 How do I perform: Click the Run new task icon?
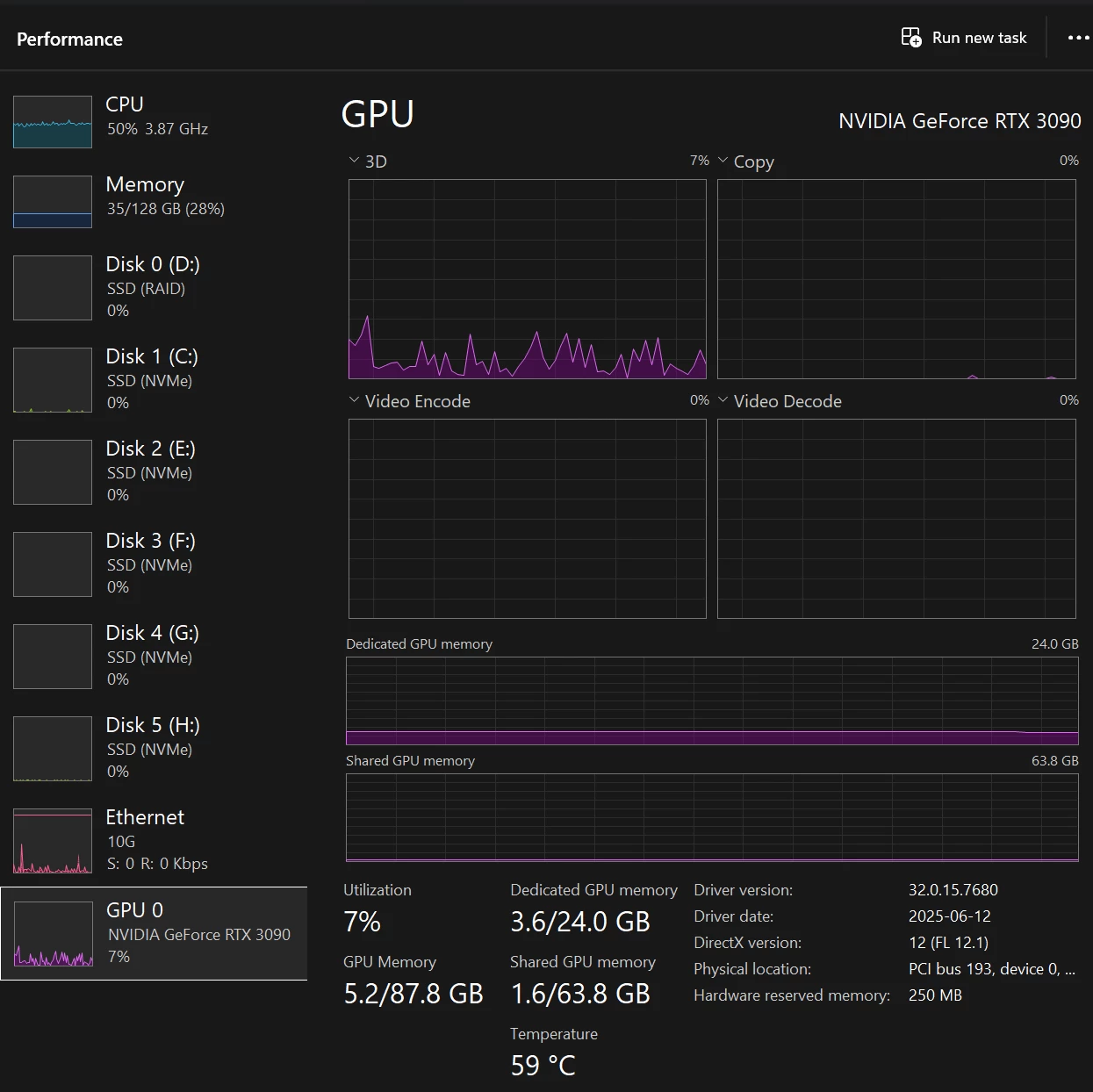click(x=911, y=38)
